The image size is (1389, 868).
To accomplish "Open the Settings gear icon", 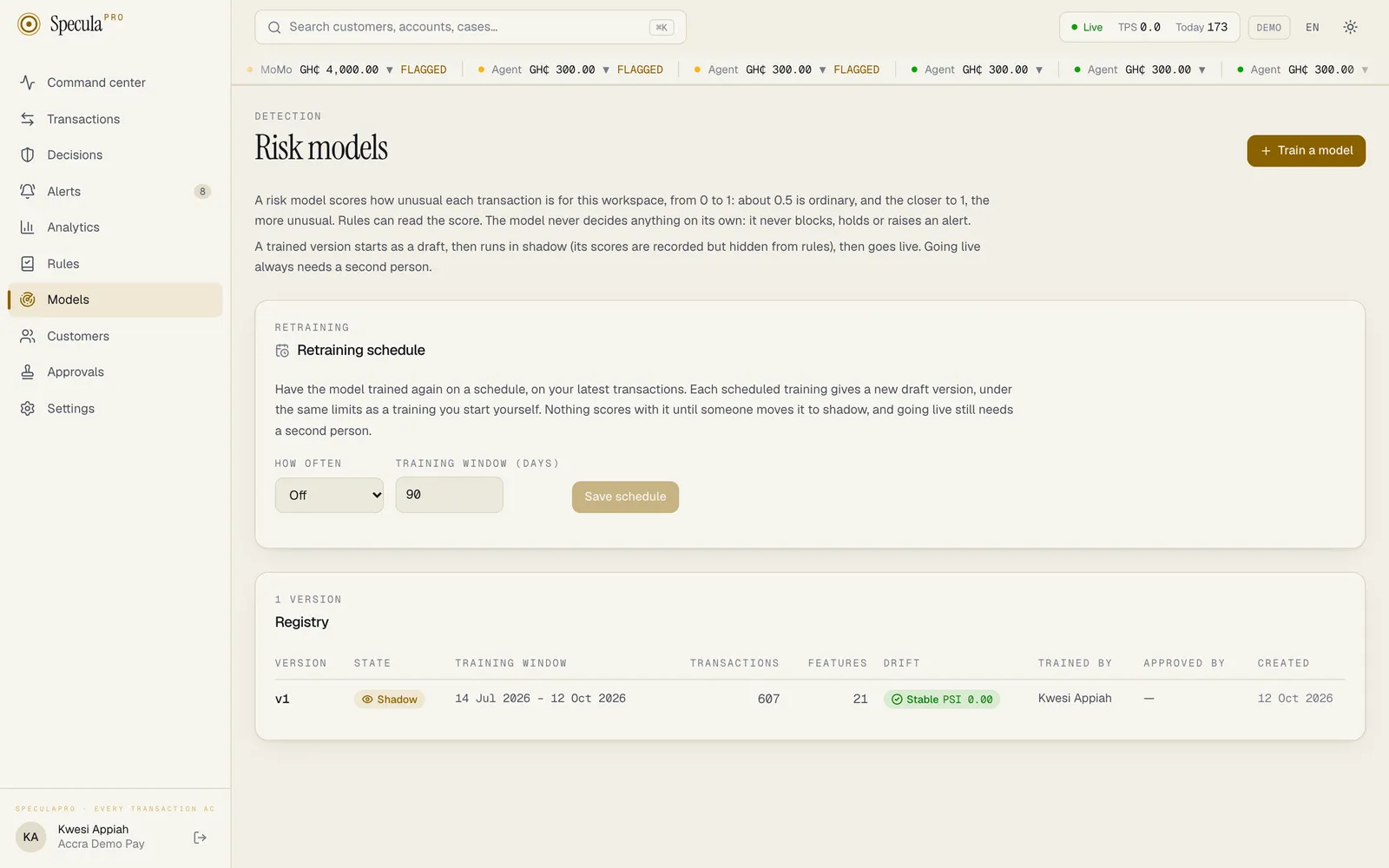I will point(28,408).
